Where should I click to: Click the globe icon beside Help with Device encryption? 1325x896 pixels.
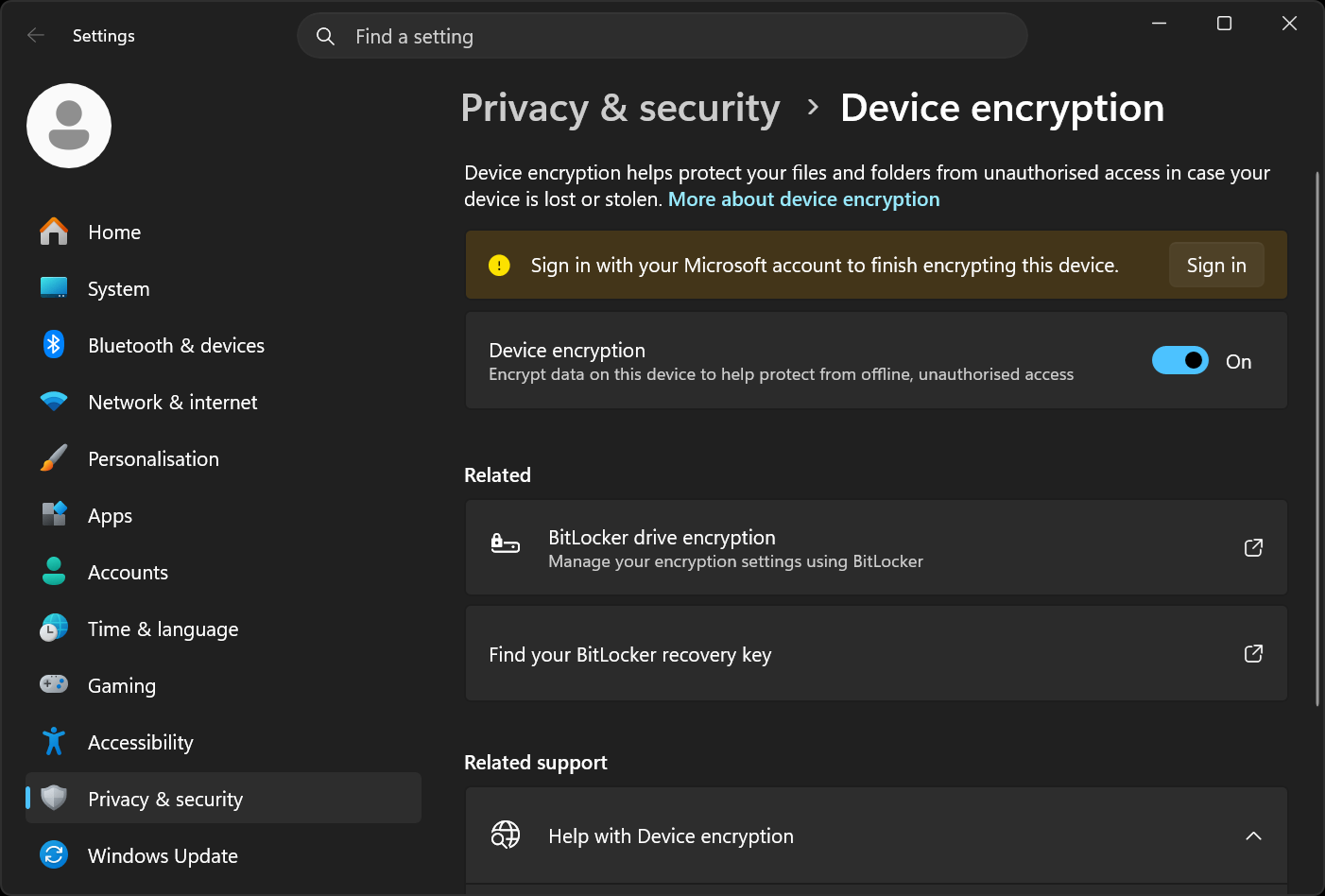click(x=506, y=835)
